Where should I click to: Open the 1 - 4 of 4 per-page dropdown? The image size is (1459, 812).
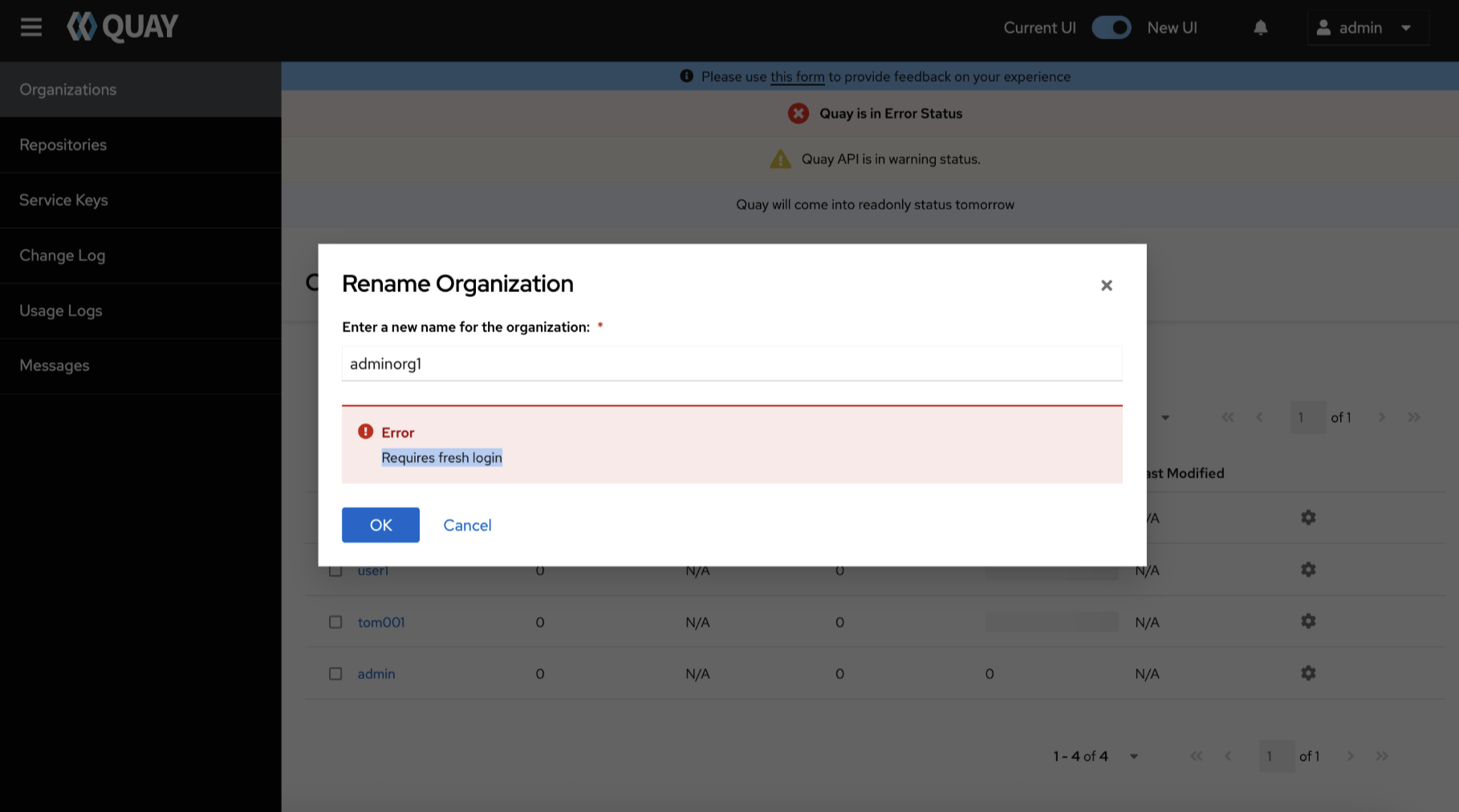[x=1133, y=757]
